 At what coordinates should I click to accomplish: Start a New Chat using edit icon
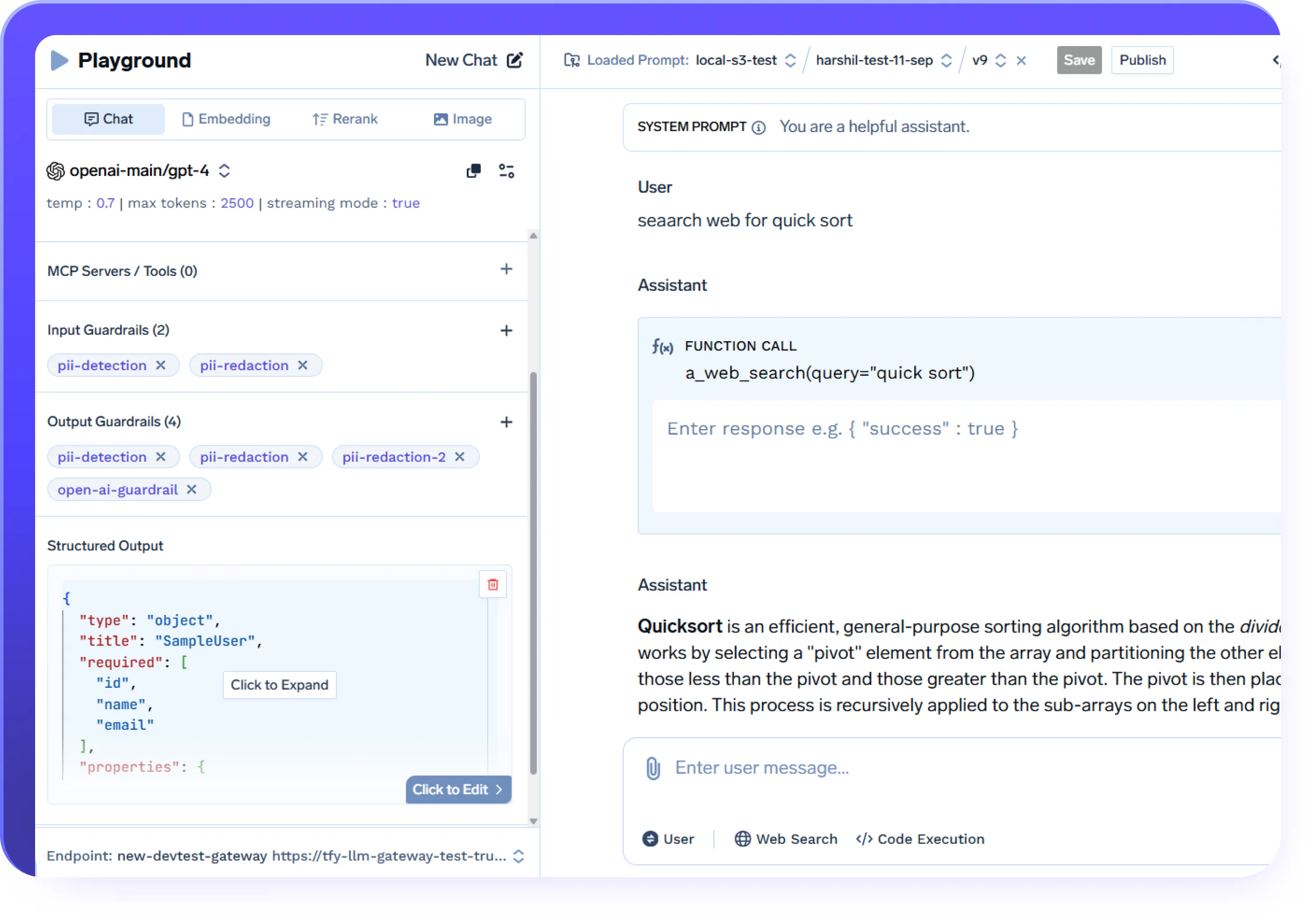tap(515, 60)
